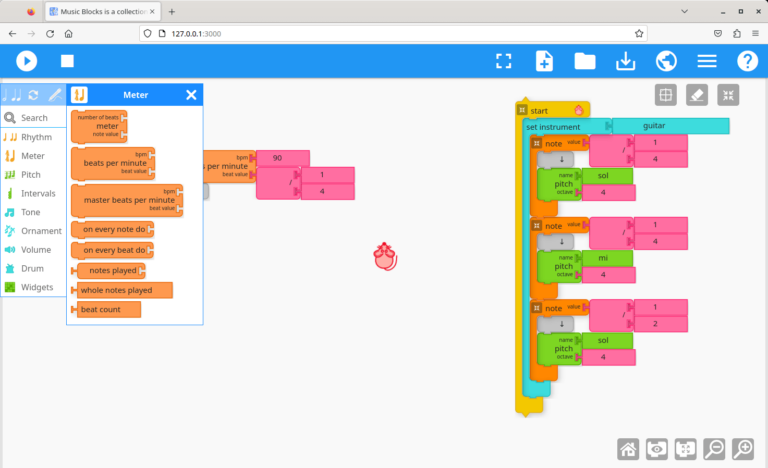Screen dimensions: 768x468
Task: Click the sol pitch in the third note
Action: (607, 340)
